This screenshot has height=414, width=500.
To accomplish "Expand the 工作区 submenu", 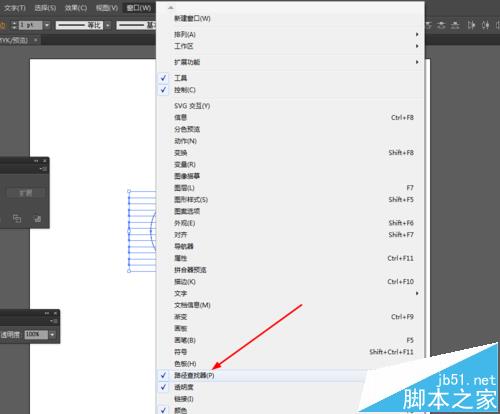I will click(290, 46).
